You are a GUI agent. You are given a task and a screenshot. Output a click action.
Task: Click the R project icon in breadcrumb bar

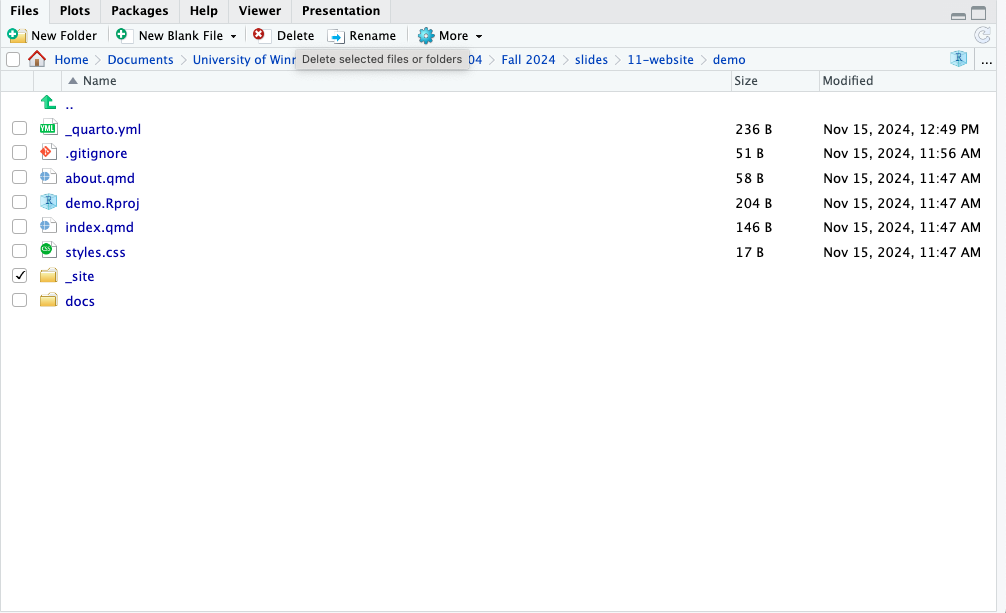pos(958,59)
